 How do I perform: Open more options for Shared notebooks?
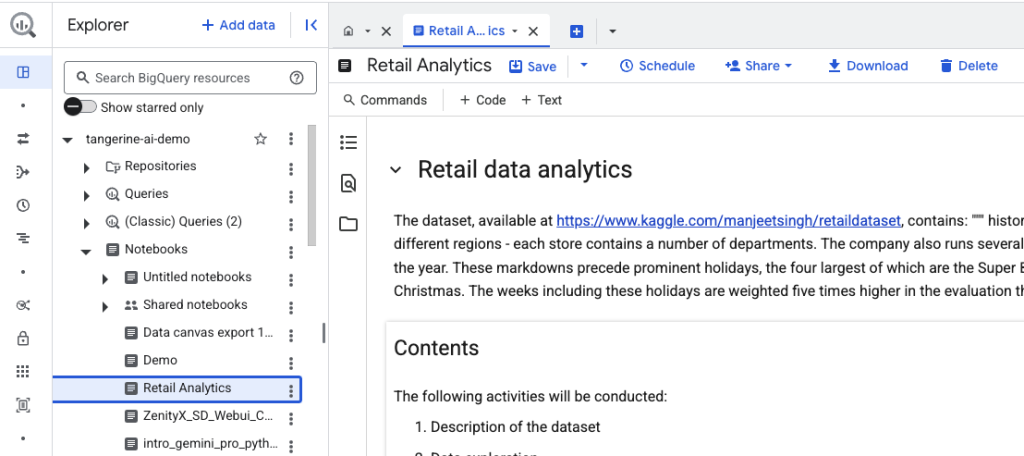(x=291, y=307)
